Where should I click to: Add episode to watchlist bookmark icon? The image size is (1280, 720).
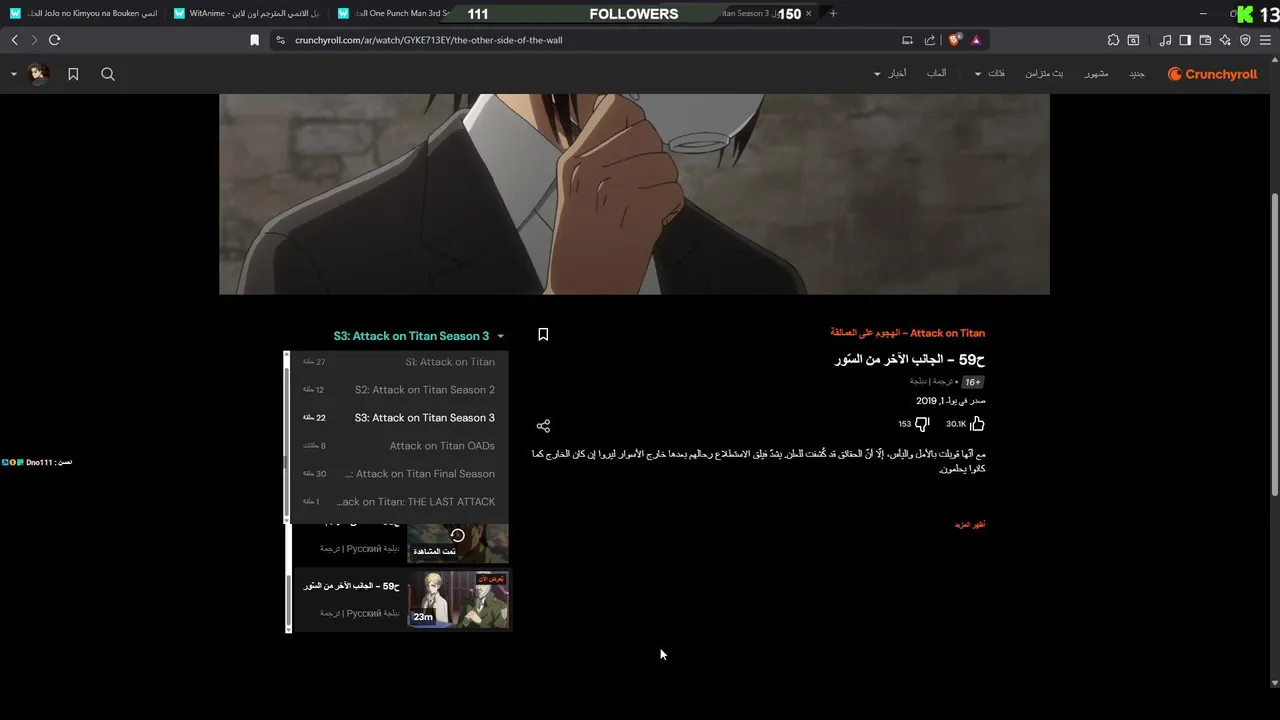543,335
